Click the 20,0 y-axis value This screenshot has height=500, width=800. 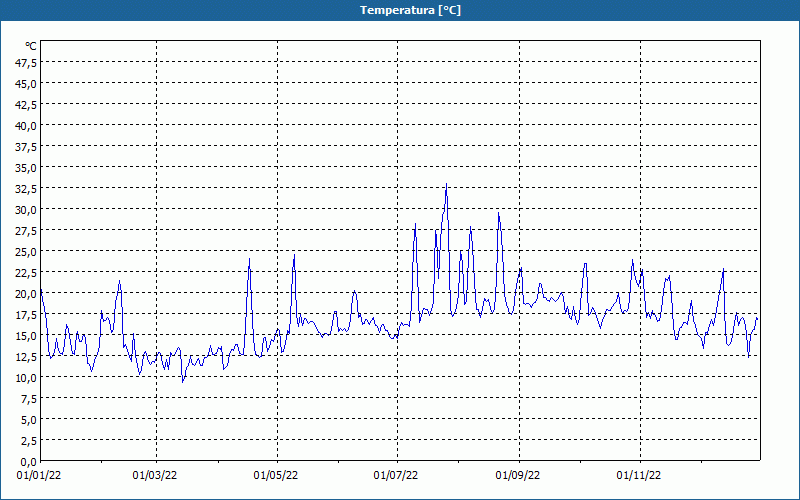[27, 294]
